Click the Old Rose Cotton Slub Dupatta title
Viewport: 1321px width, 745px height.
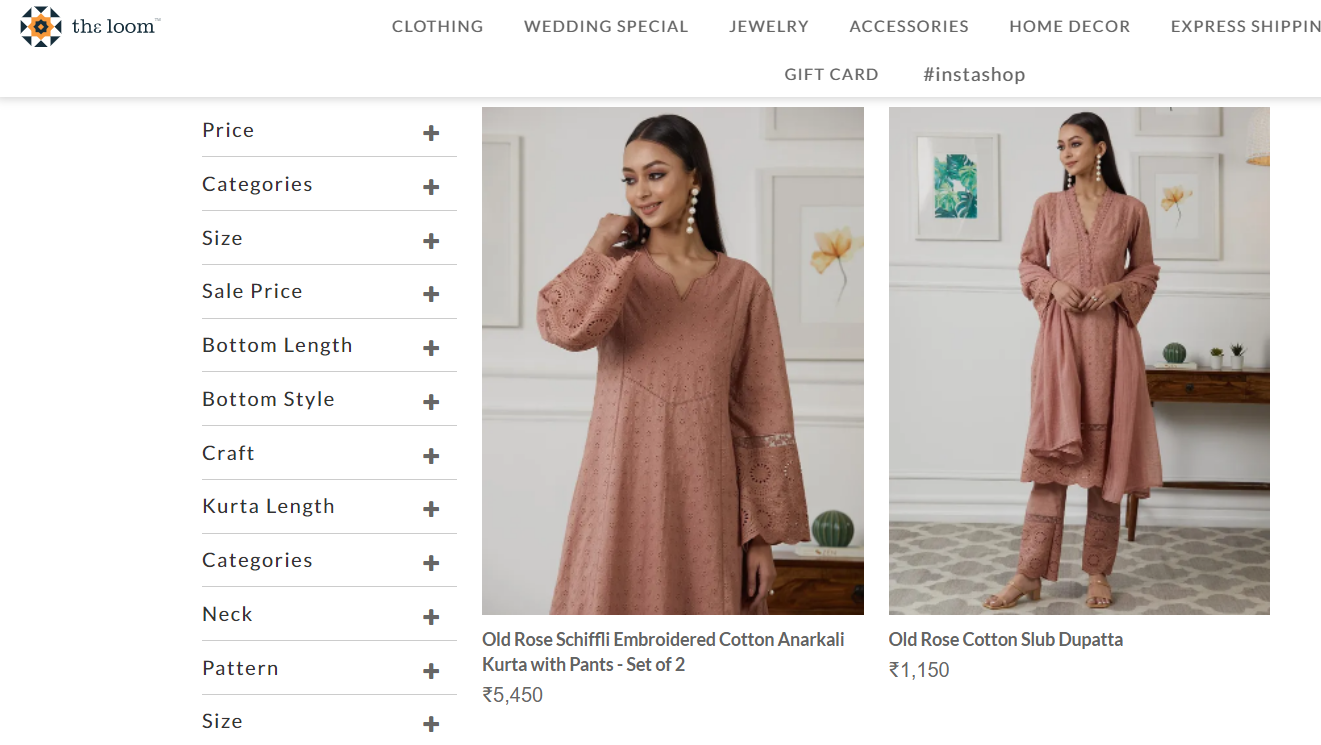tap(1005, 639)
